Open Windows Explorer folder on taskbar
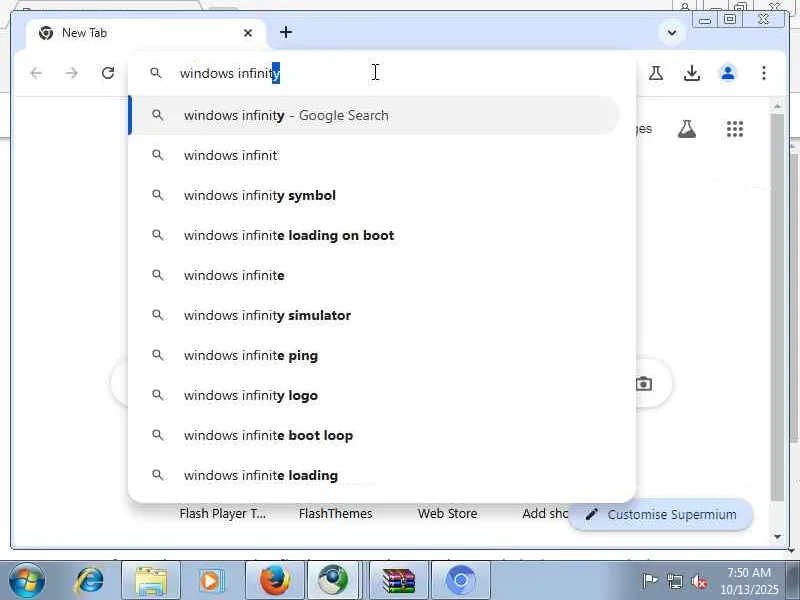Screen dimensions: 800x600 pos(151,581)
